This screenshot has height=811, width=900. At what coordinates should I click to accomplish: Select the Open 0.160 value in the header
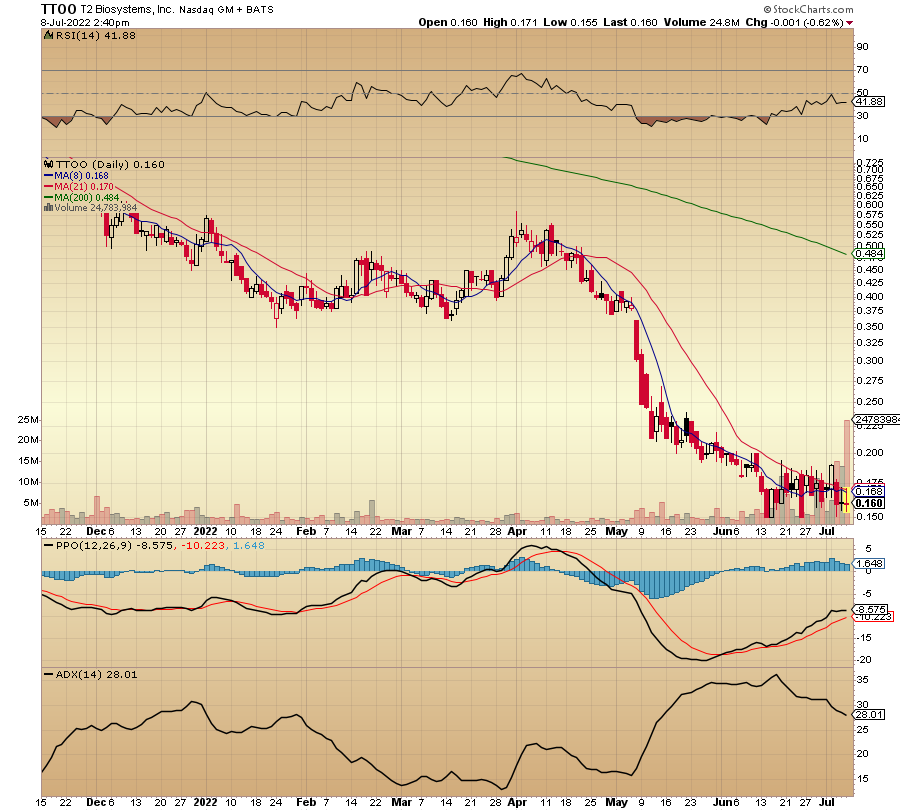click(x=448, y=22)
